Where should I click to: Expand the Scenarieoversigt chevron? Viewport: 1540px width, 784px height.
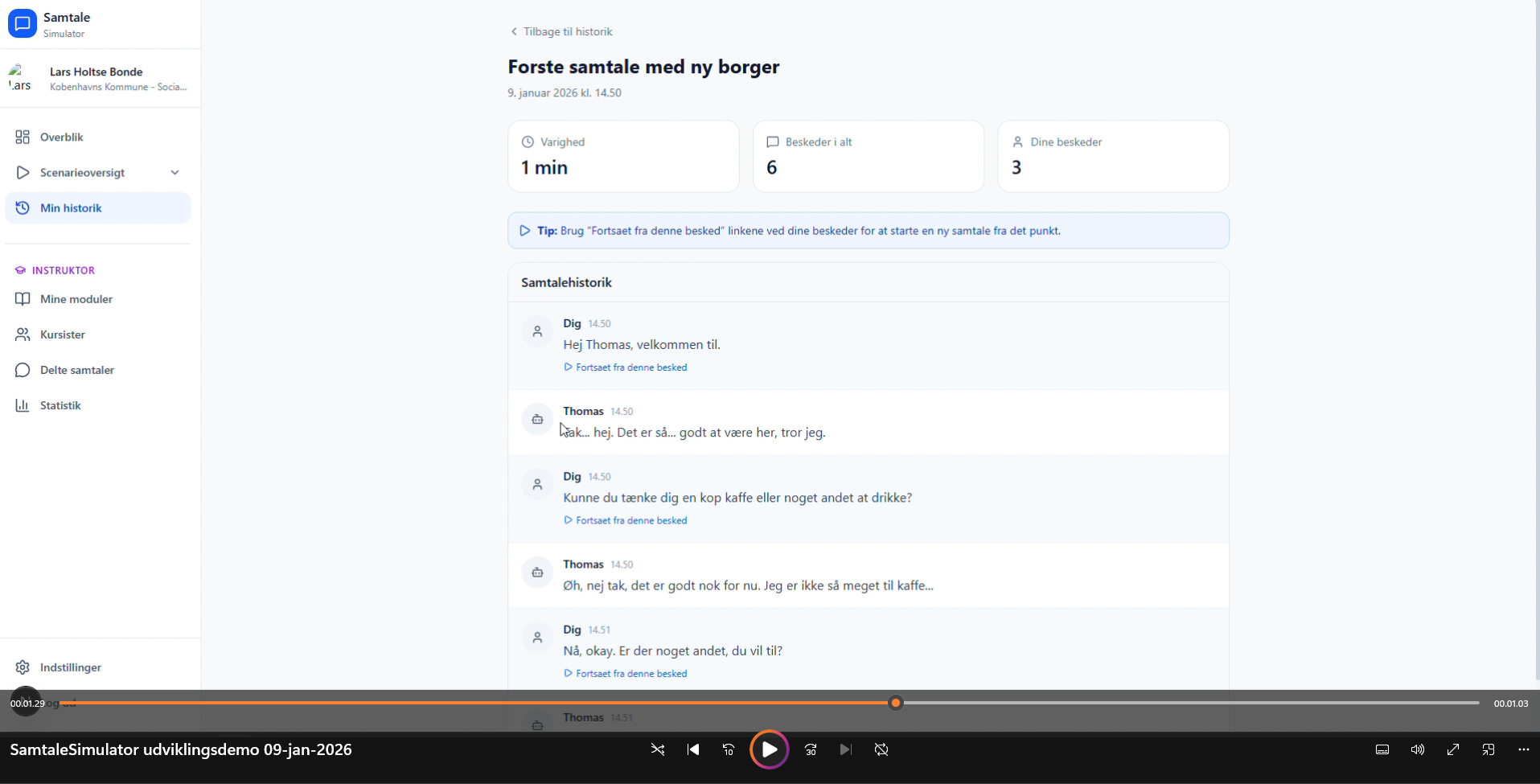[175, 173]
